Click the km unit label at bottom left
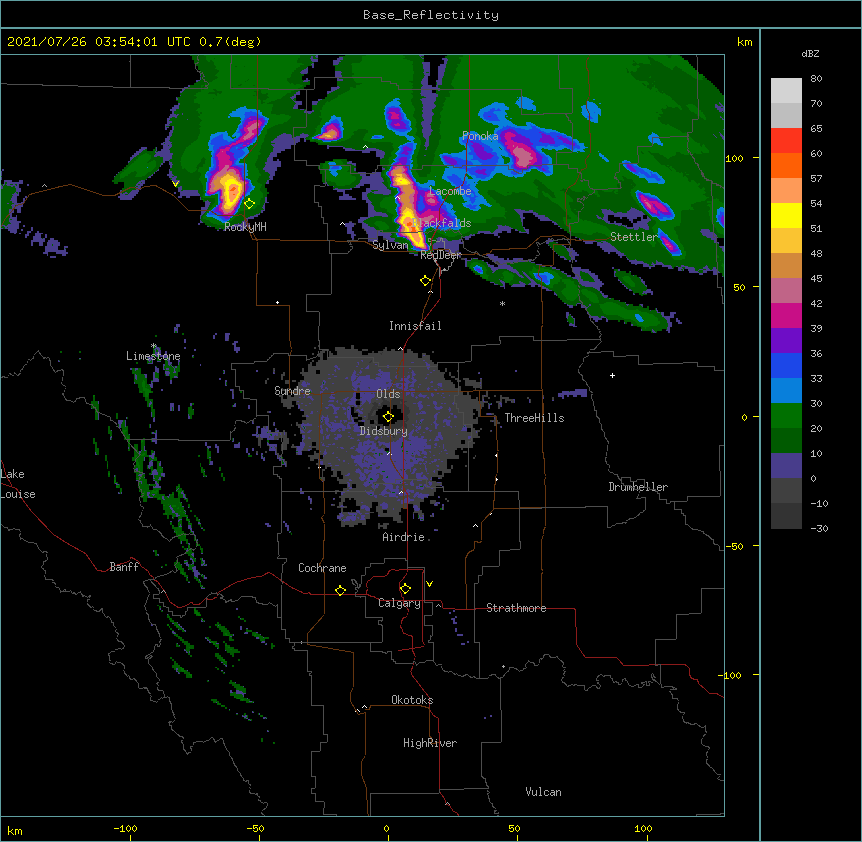The width and height of the screenshot is (862, 842). pos(15,831)
